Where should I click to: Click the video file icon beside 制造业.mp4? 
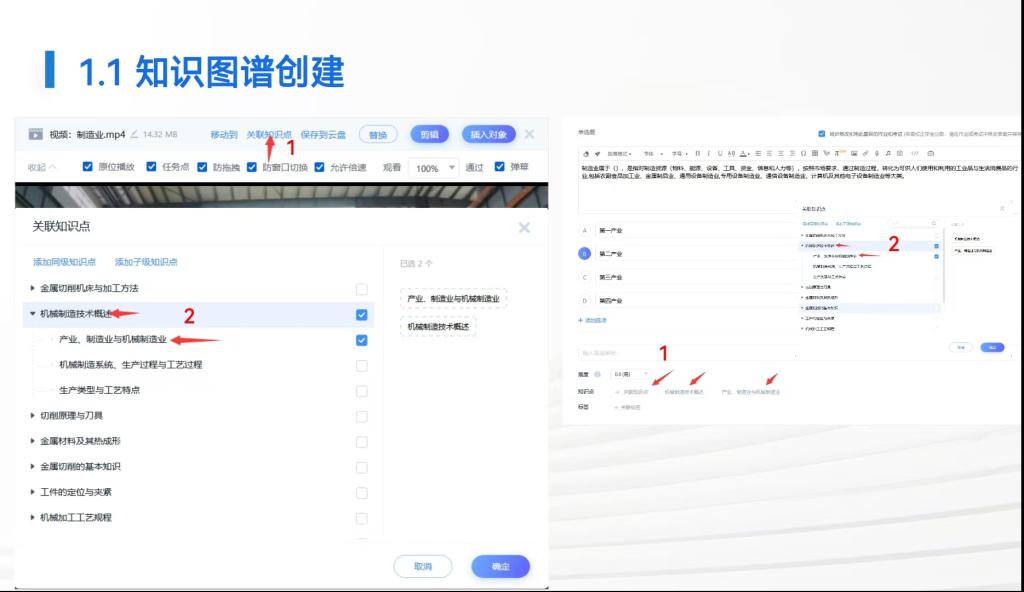click(35, 134)
